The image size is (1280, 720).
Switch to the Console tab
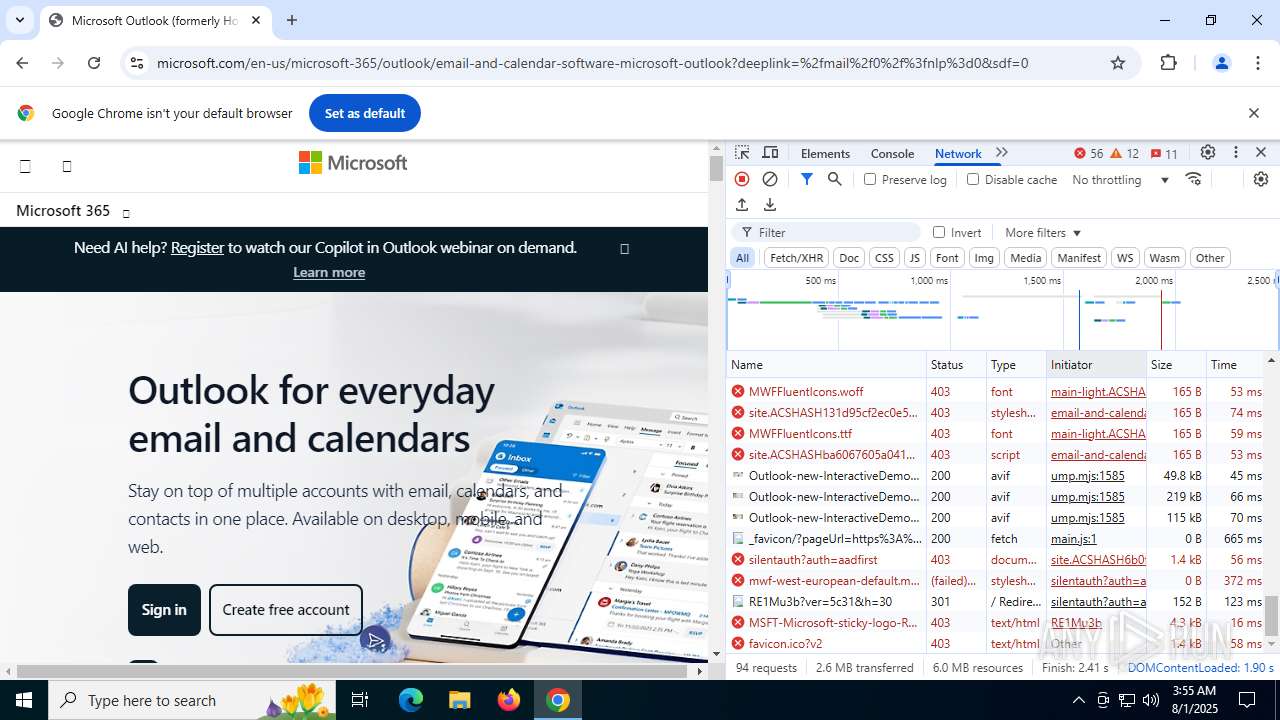[x=892, y=153]
